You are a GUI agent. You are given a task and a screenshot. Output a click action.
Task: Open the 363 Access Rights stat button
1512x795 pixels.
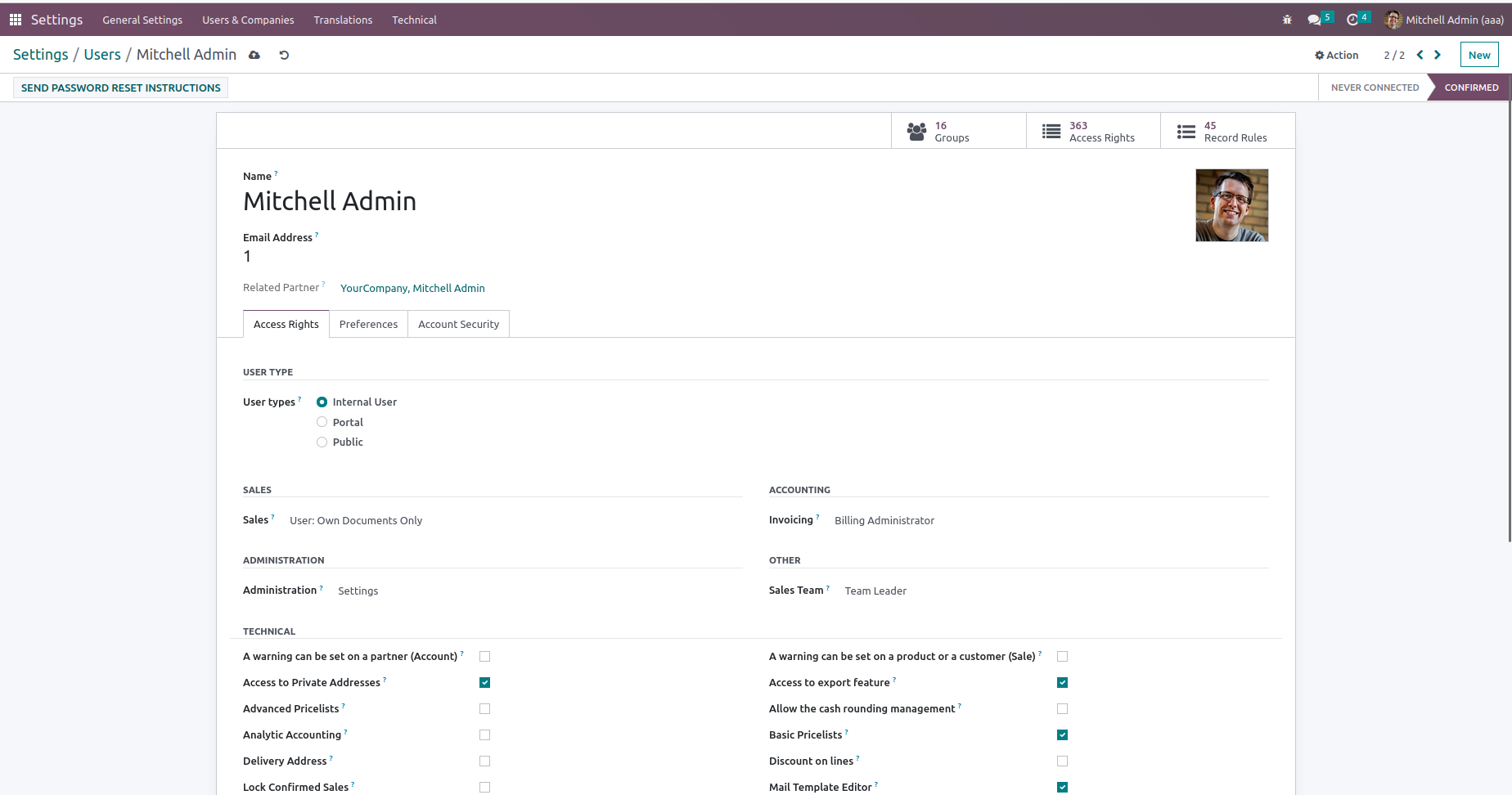click(x=1093, y=131)
